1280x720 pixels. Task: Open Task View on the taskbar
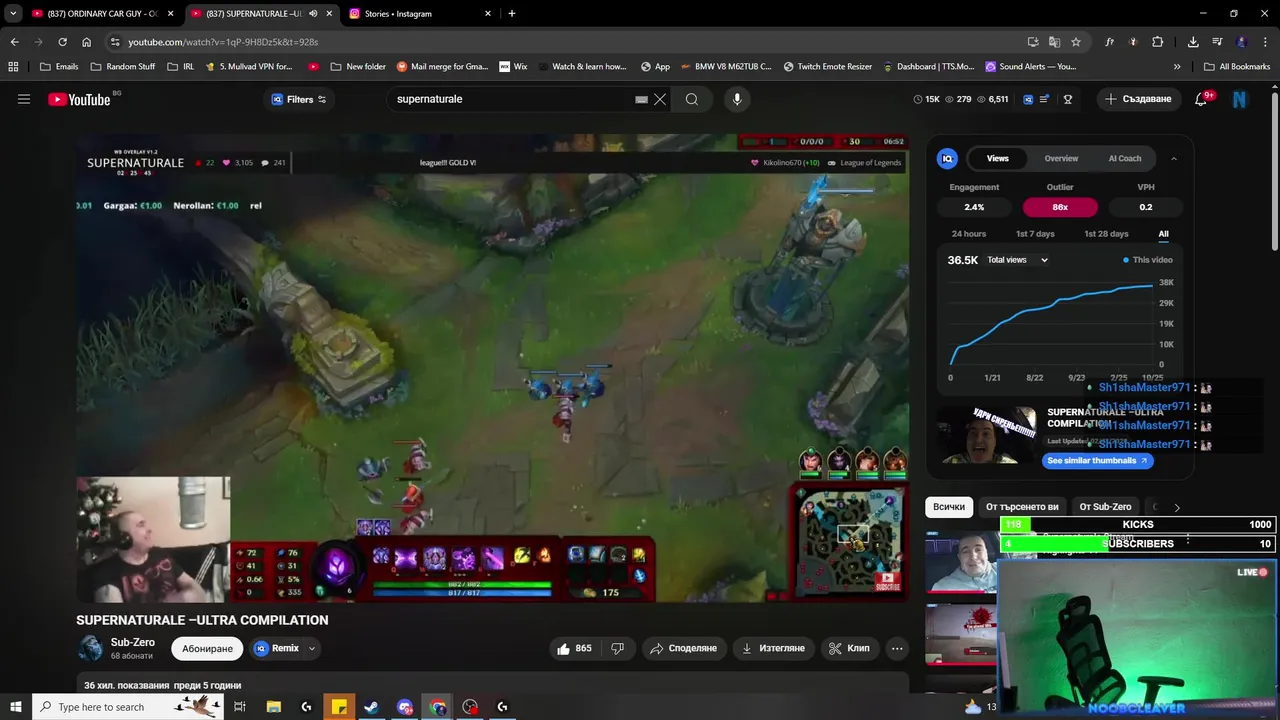[x=240, y=707]
